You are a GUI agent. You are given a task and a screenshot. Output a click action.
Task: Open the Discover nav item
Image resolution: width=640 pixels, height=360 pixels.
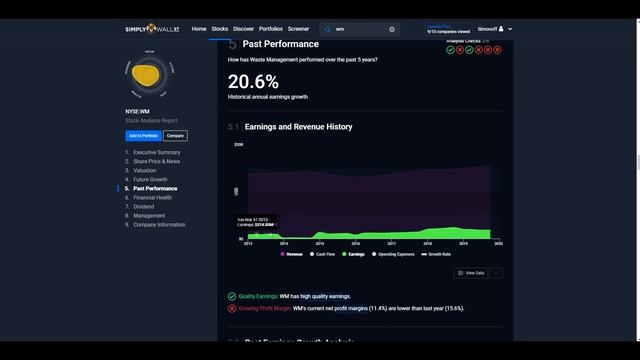[x=243, y=29]
